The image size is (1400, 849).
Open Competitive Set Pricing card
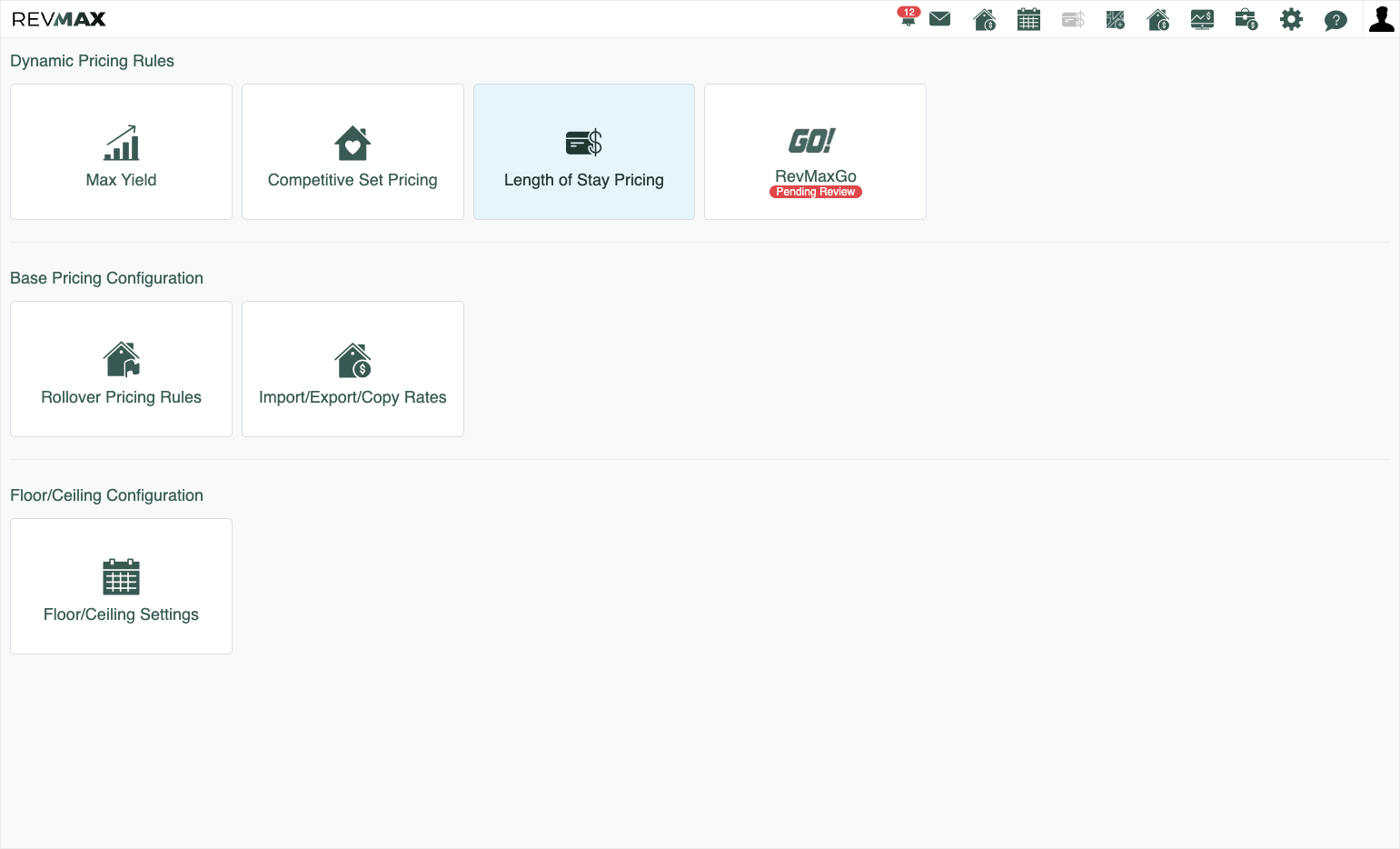pos(352,152)
